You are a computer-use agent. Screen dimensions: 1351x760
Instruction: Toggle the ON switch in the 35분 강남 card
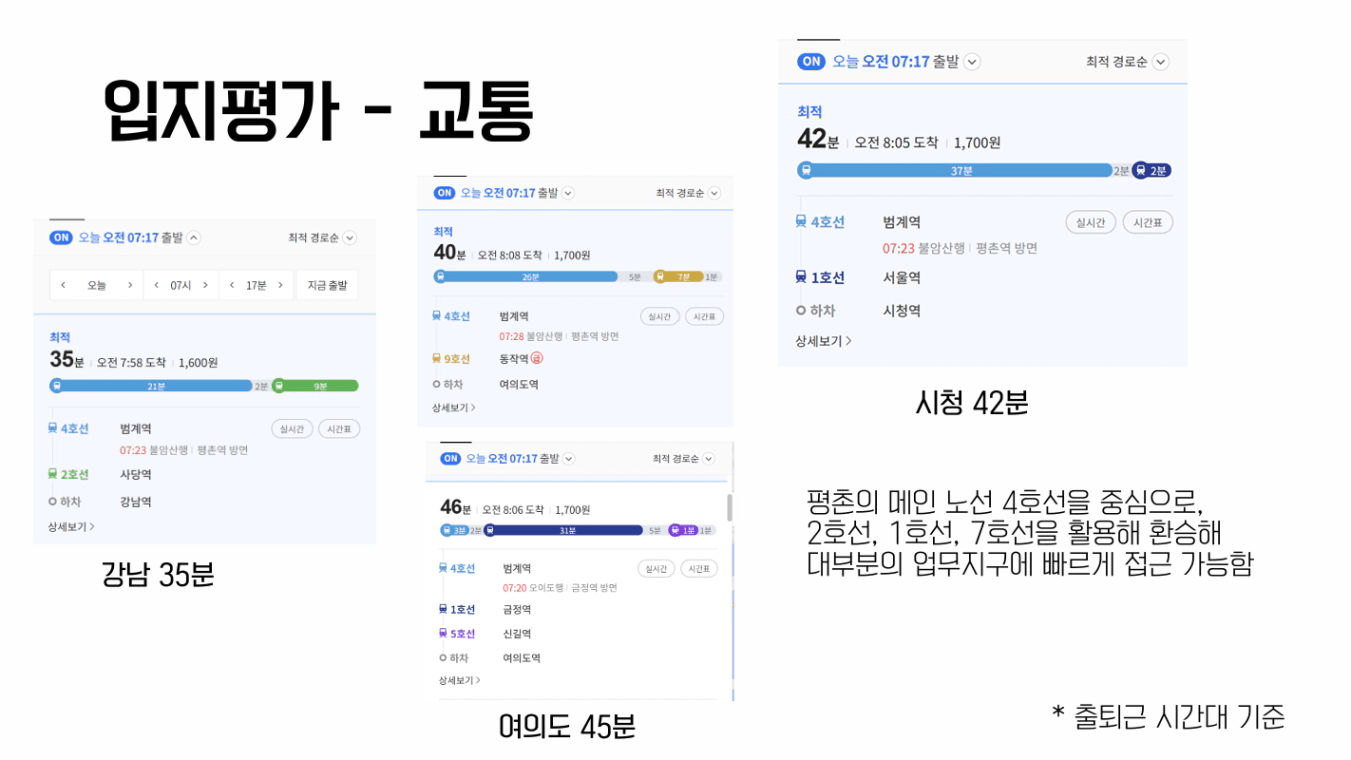(62, 238)
